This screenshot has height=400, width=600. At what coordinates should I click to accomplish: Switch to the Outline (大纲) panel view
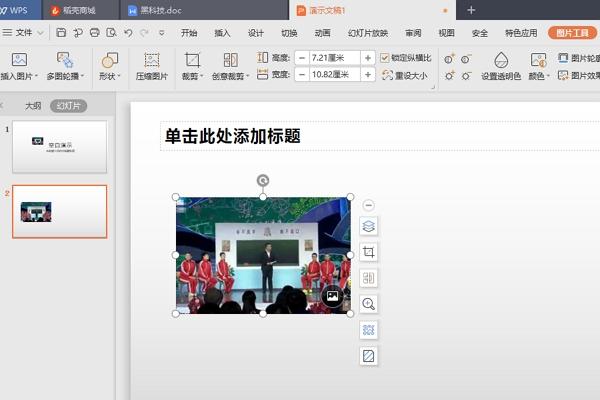point(33,105)
